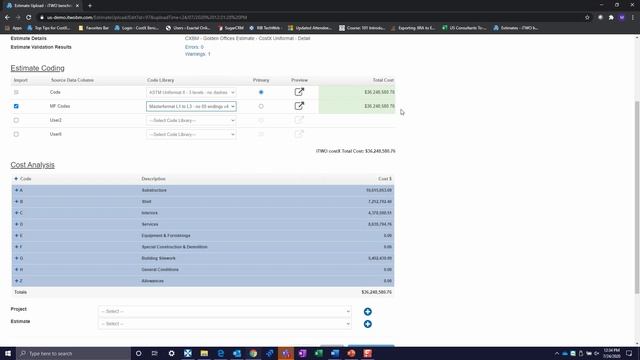Open Microsoft Edge on taskbar
Screen dimensions: 640x360
221,353
